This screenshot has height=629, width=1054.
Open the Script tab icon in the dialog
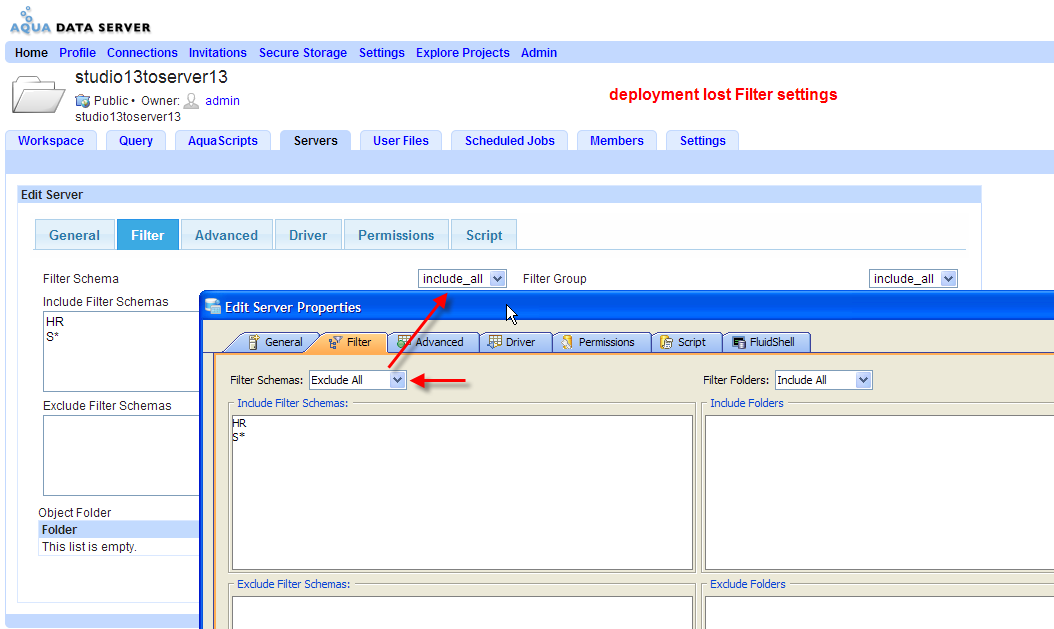coord(665,341)
